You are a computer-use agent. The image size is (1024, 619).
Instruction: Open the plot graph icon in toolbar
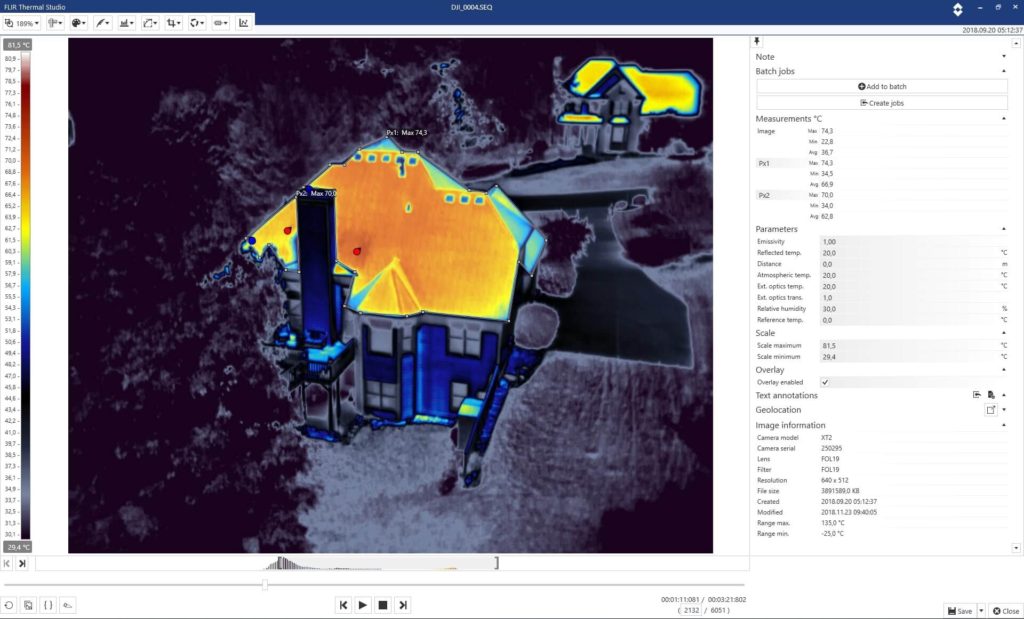(x=243, y=22)
